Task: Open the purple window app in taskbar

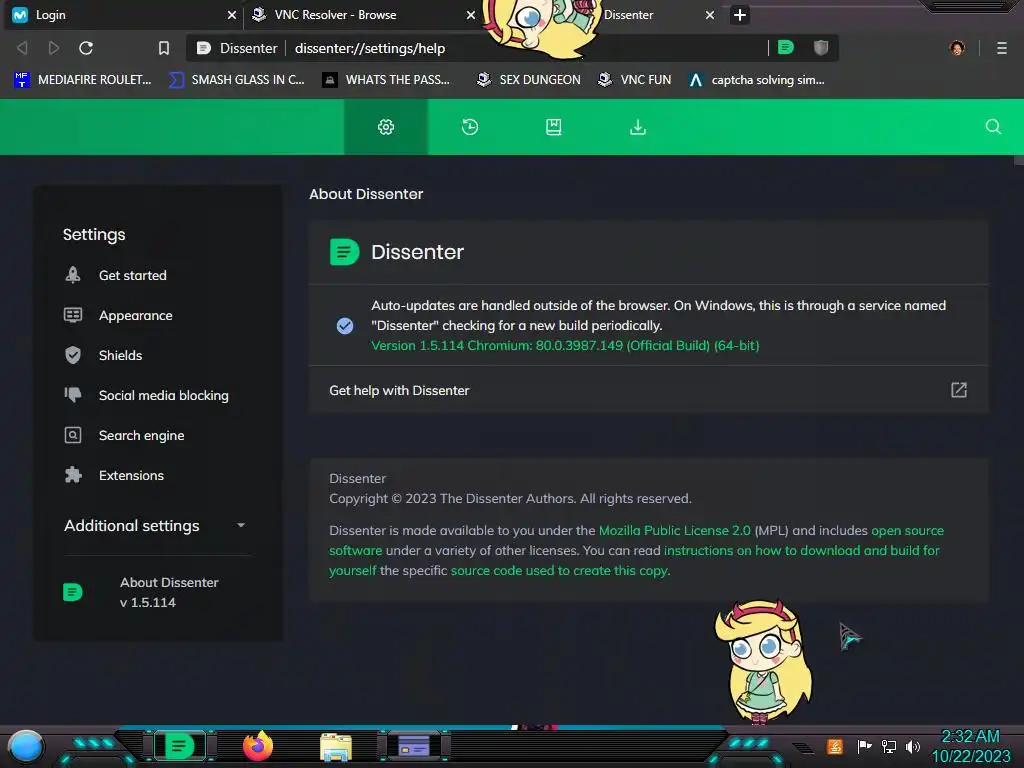Action: pos(413,746)
